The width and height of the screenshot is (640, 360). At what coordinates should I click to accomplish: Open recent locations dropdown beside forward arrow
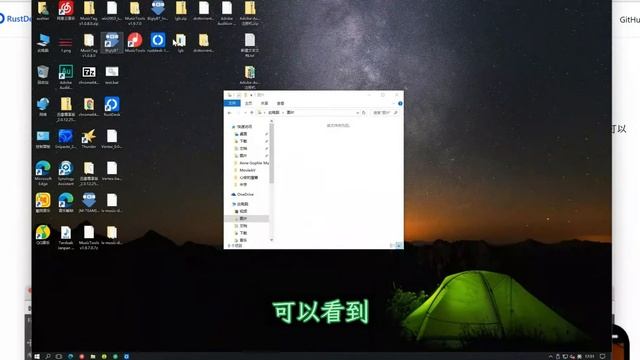pyautogui.click(x=245, y=113)
